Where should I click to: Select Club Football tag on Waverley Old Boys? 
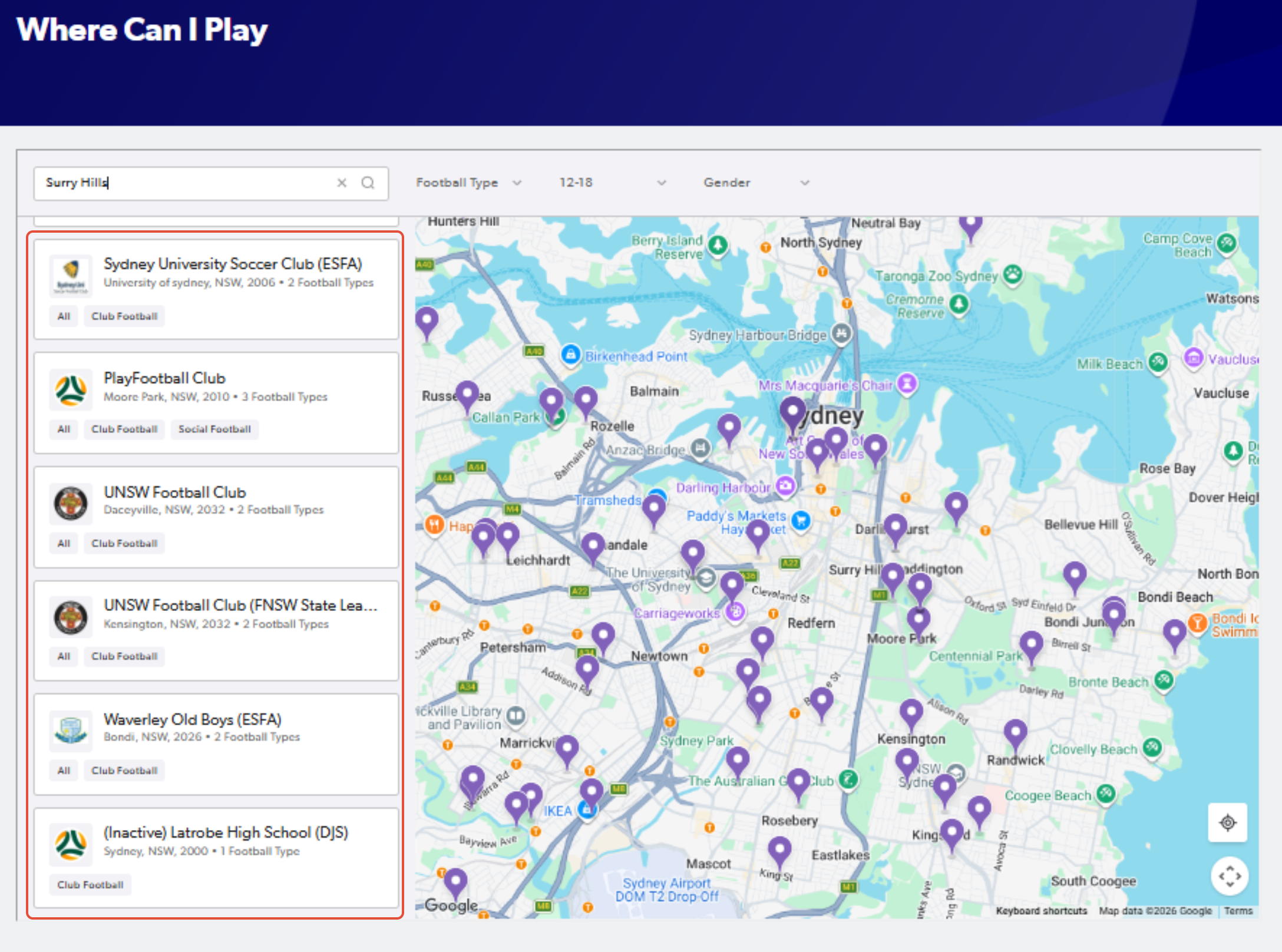click(x=124, y=771)
